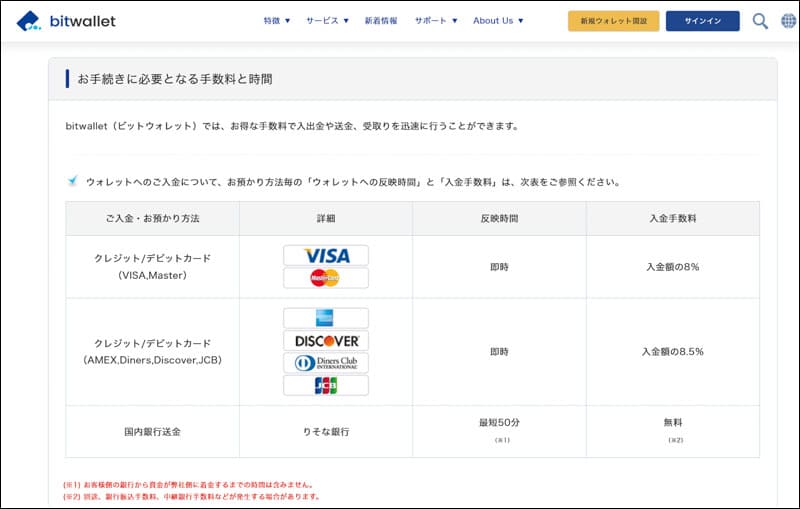This screenshot has height=509, width=800.
Task: Click the American Express card logo
Action: tap(325, 318)
